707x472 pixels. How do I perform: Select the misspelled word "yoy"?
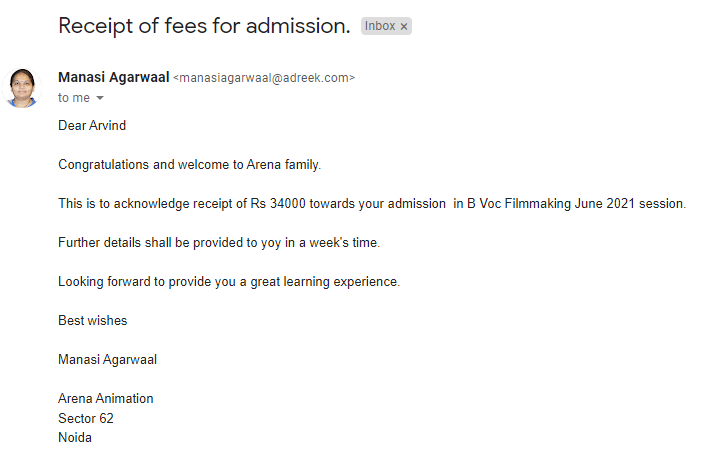point(271,243)
